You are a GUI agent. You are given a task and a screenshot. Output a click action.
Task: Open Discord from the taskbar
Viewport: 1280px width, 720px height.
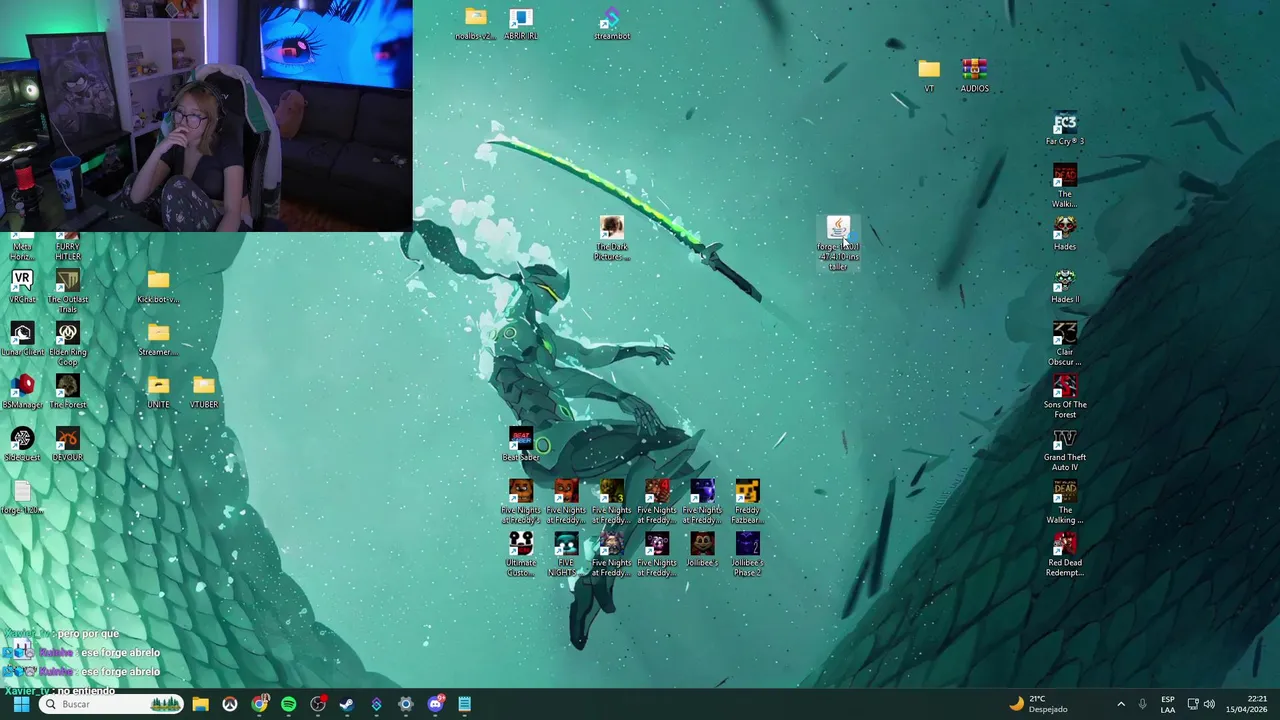[435, 704]
